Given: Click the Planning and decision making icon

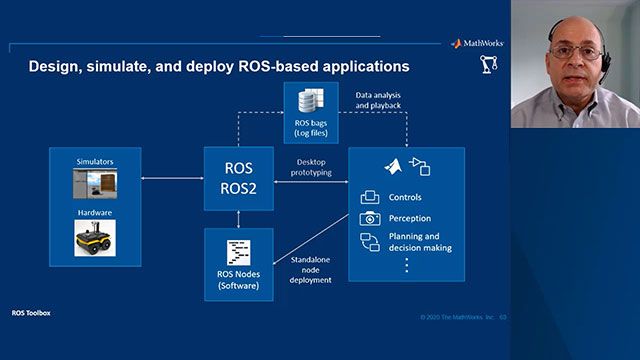Looking at the screenshot, I should coord(370,242).
